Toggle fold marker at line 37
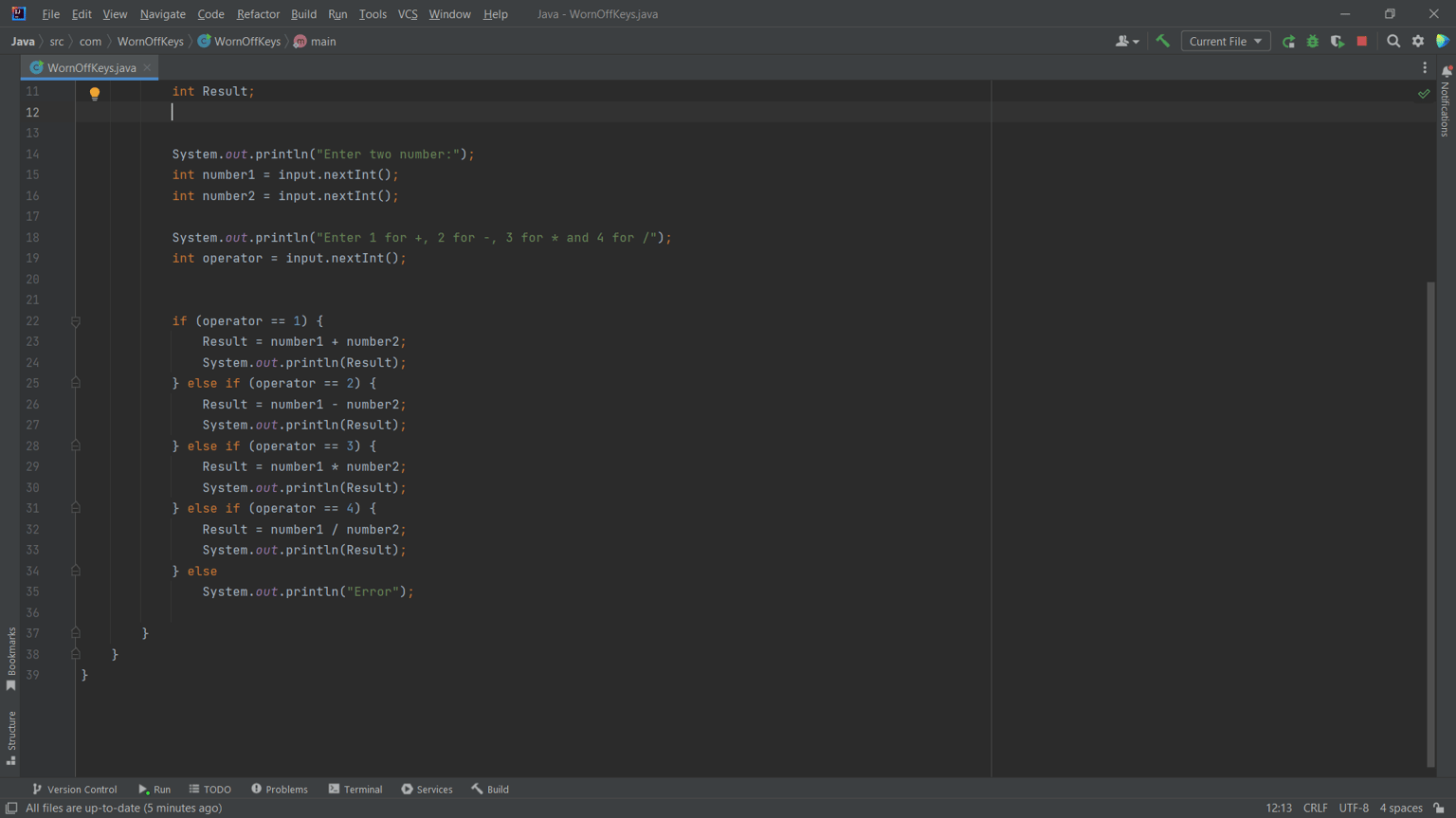The width and height of the screenshot is (1456, 818). tap(76, 633)
